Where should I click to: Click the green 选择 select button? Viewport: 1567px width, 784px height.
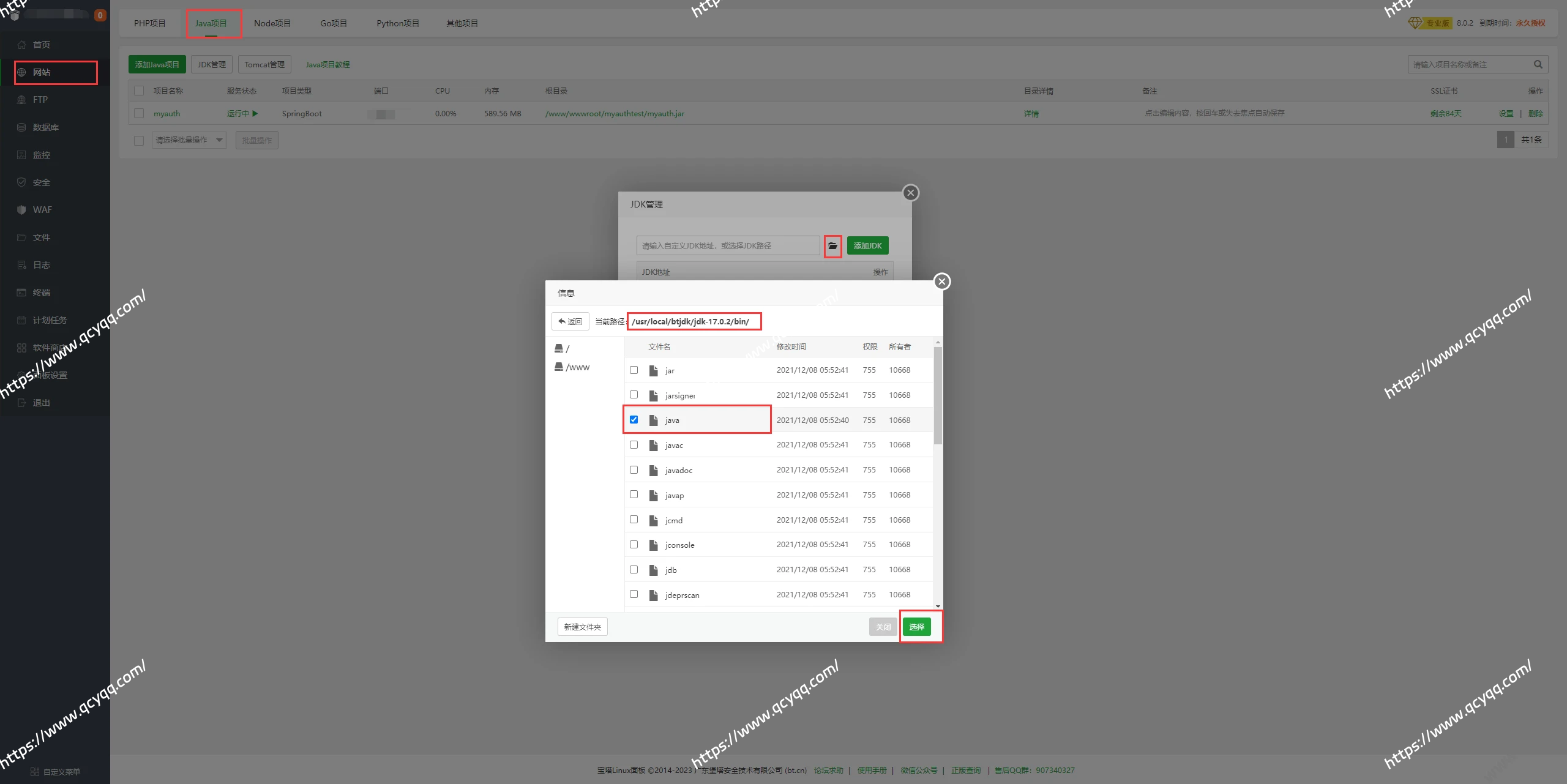coord(916,627)
